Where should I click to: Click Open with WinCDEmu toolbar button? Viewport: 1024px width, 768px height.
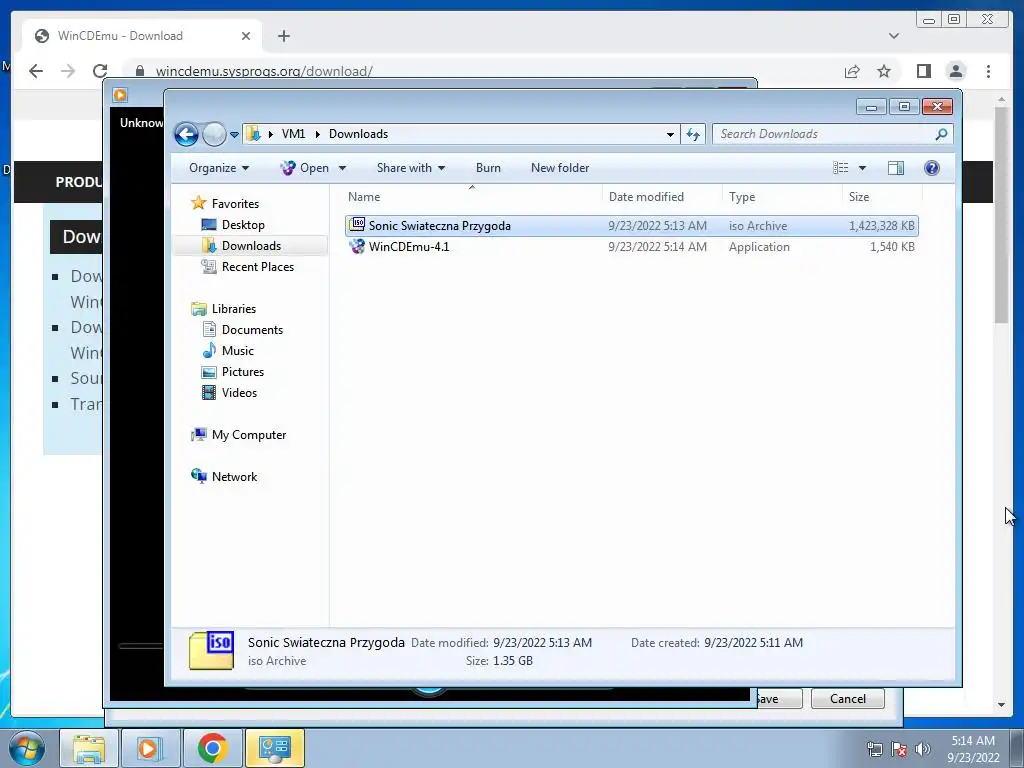tap(305, 168)
